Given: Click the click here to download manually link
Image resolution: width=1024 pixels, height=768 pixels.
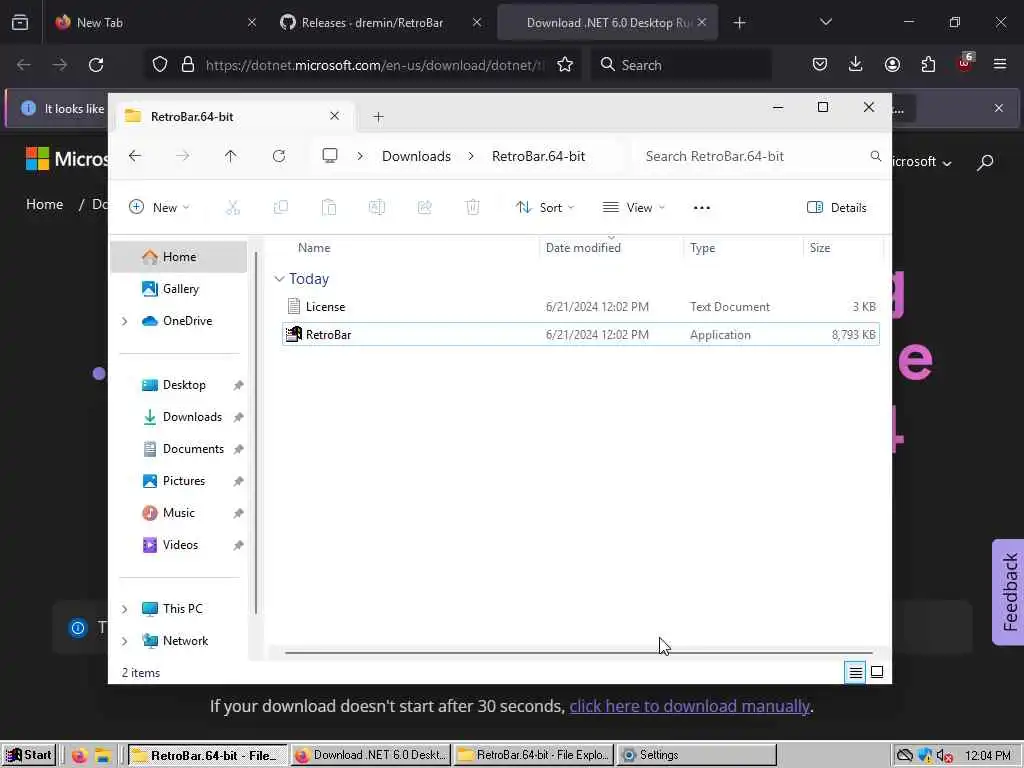Looking at the screenshot, I should pyautogui.click(x=690, y=707).
